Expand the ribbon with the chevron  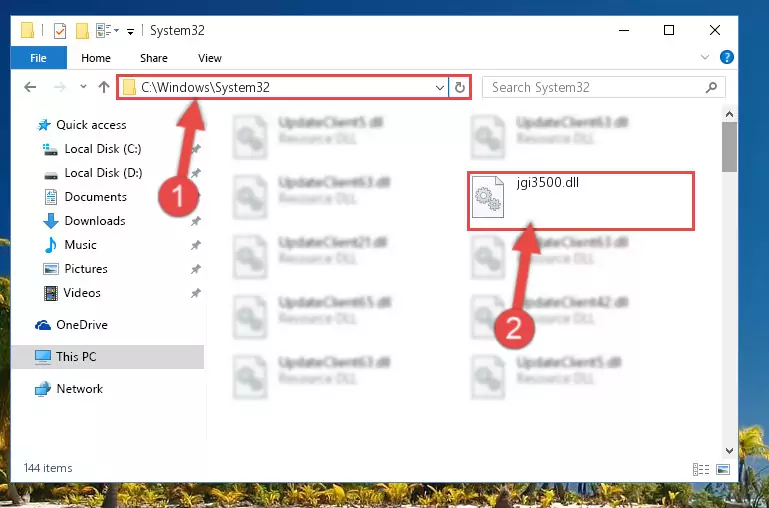705,57
